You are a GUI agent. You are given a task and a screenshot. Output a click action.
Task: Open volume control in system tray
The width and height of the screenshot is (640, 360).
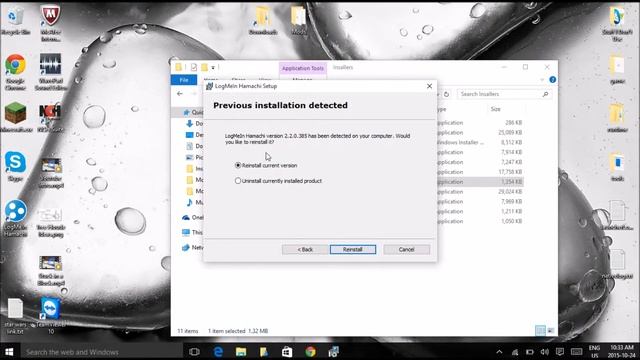pyautogui.click(x=544, y=352)
